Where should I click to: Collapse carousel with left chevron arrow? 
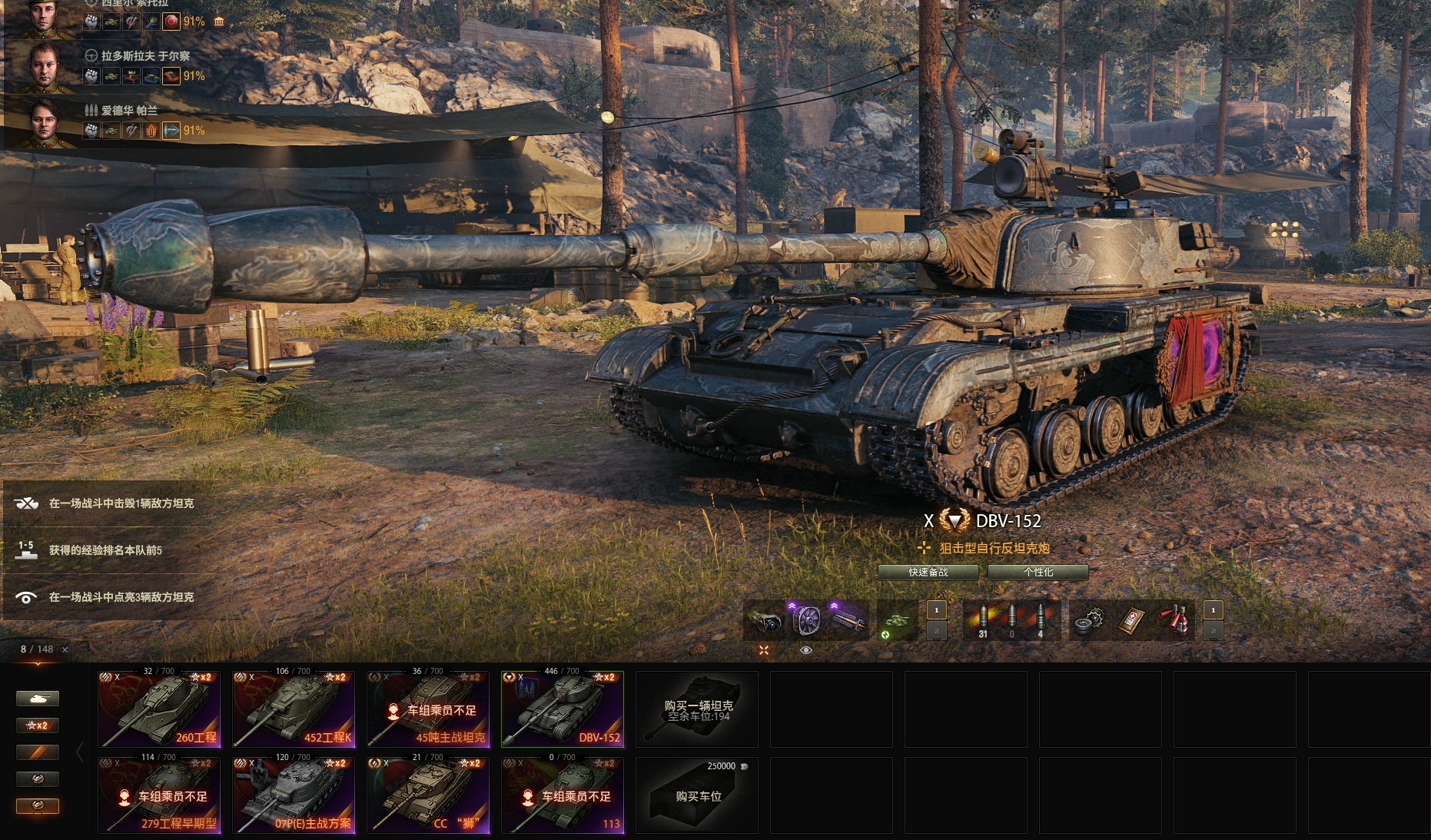tap(80, 752)
